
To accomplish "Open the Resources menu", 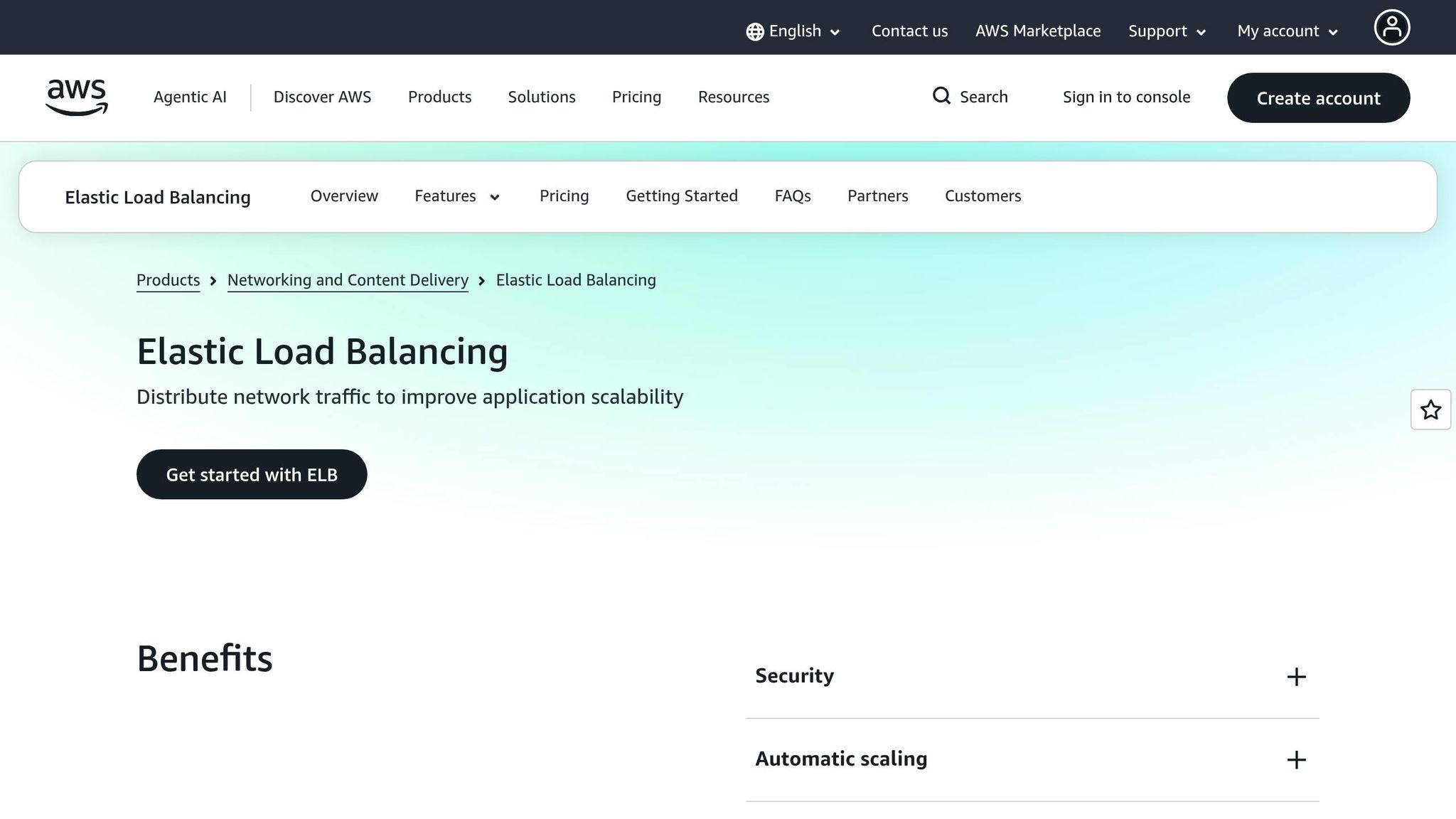I will pyautogui.click(x=733, y=97).
